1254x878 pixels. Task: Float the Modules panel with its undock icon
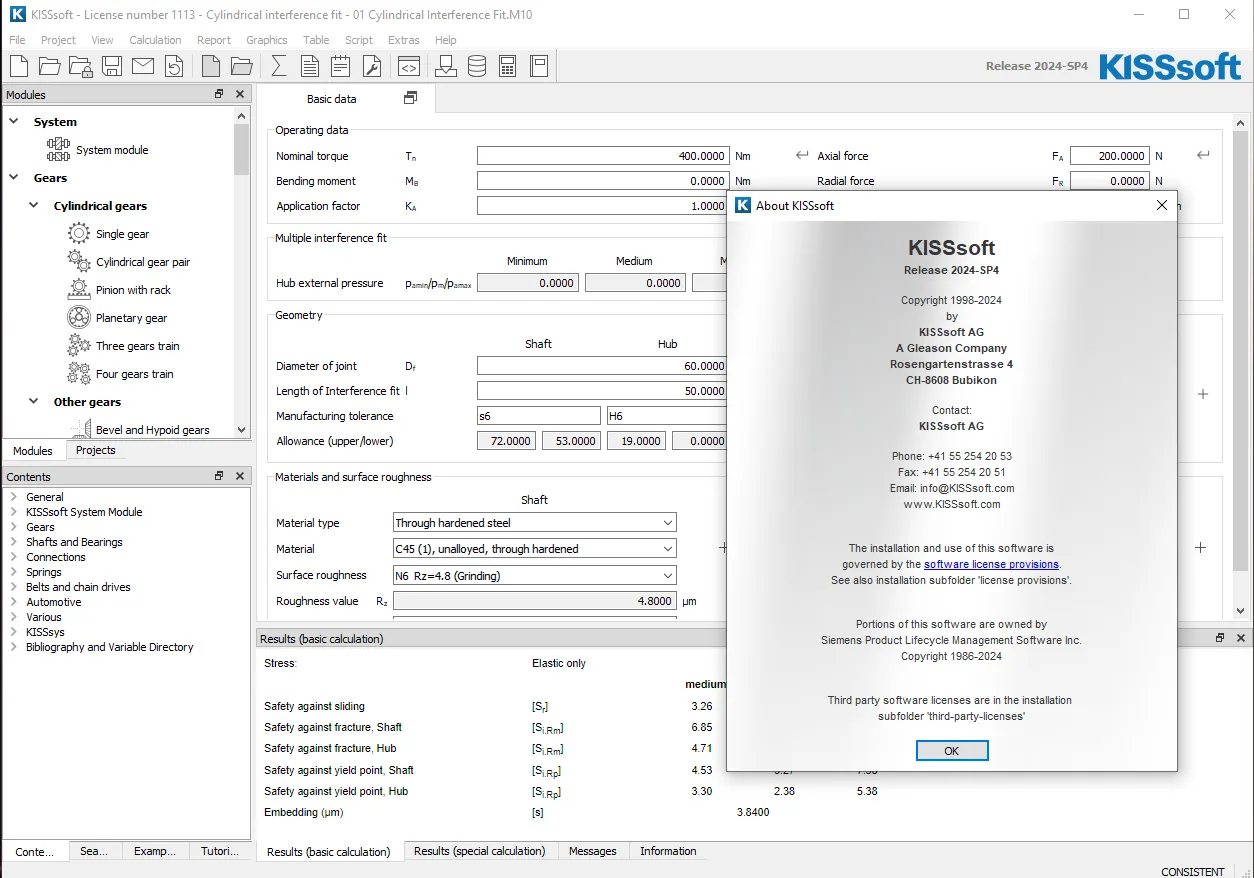point(219,94)
